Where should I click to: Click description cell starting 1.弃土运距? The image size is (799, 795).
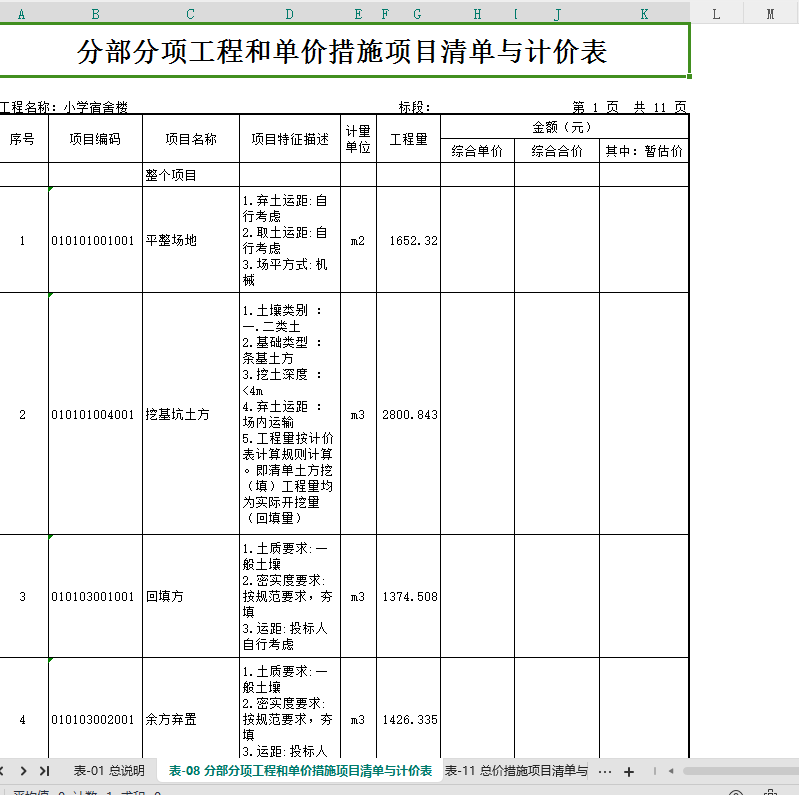289,240
